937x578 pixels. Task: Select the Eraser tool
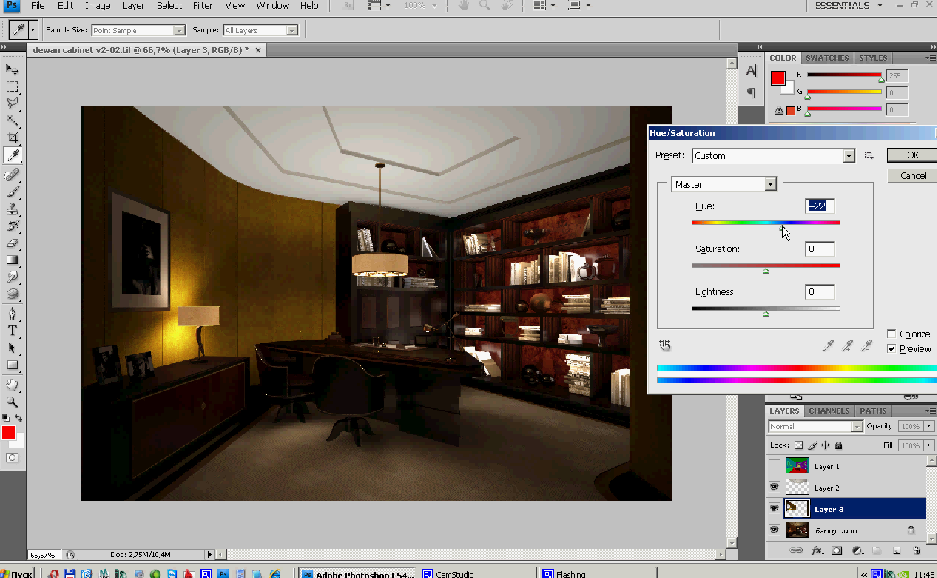click(12, 243)
